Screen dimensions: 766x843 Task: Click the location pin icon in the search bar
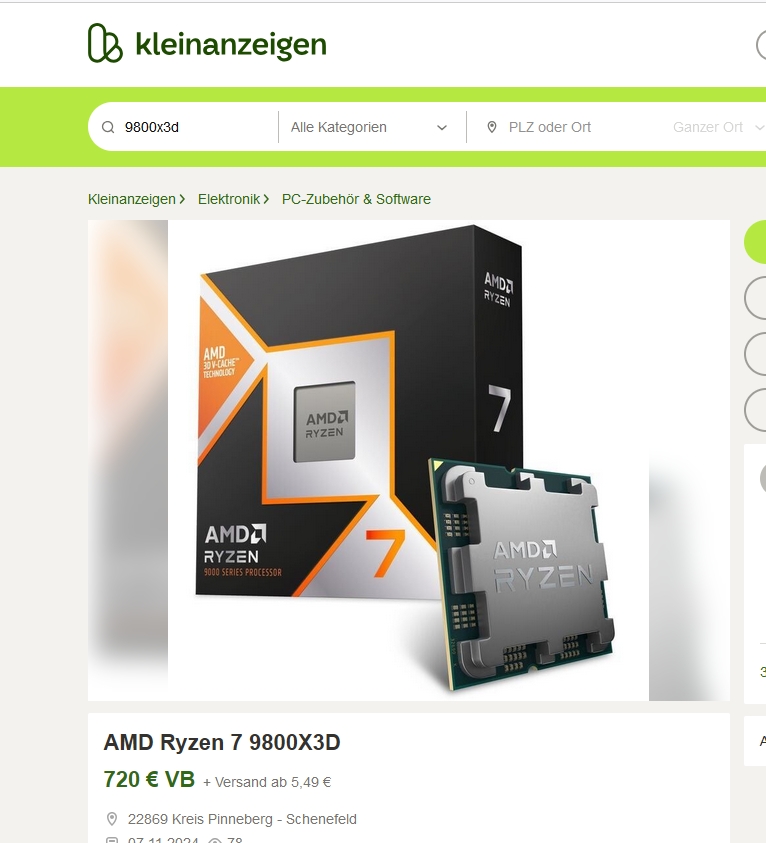pos(491,127)
